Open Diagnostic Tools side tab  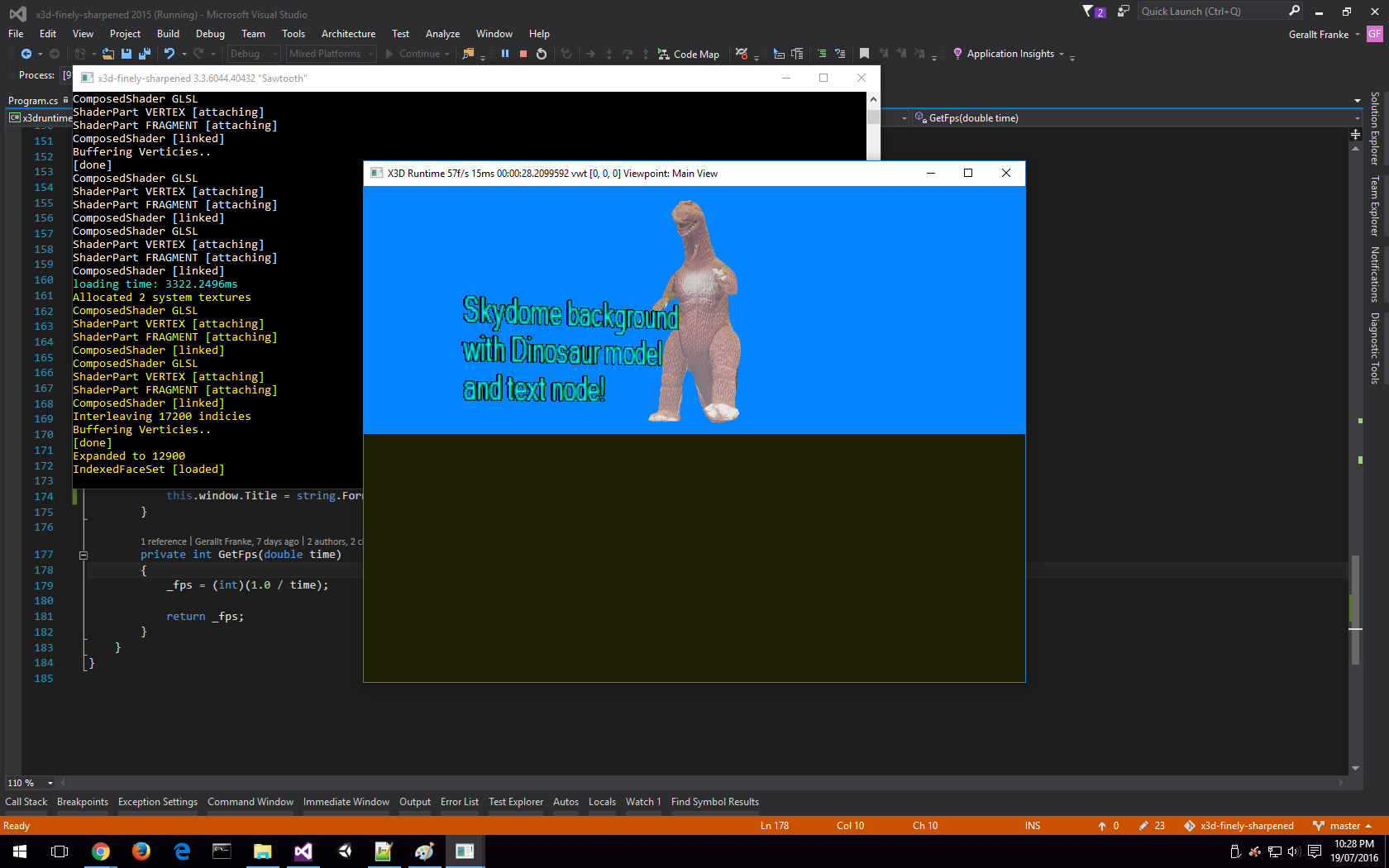[1375, 348]
